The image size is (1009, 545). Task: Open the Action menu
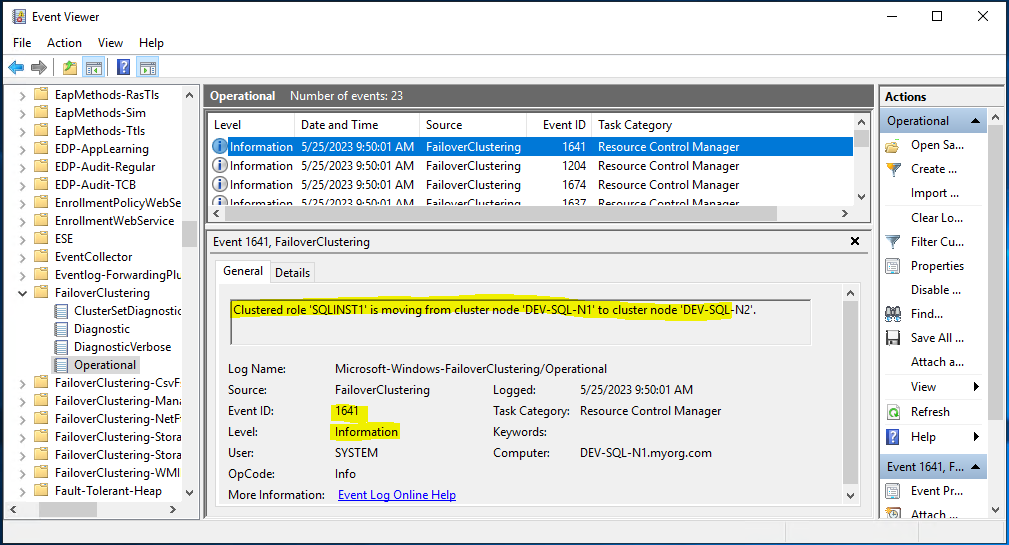[64, 42]
